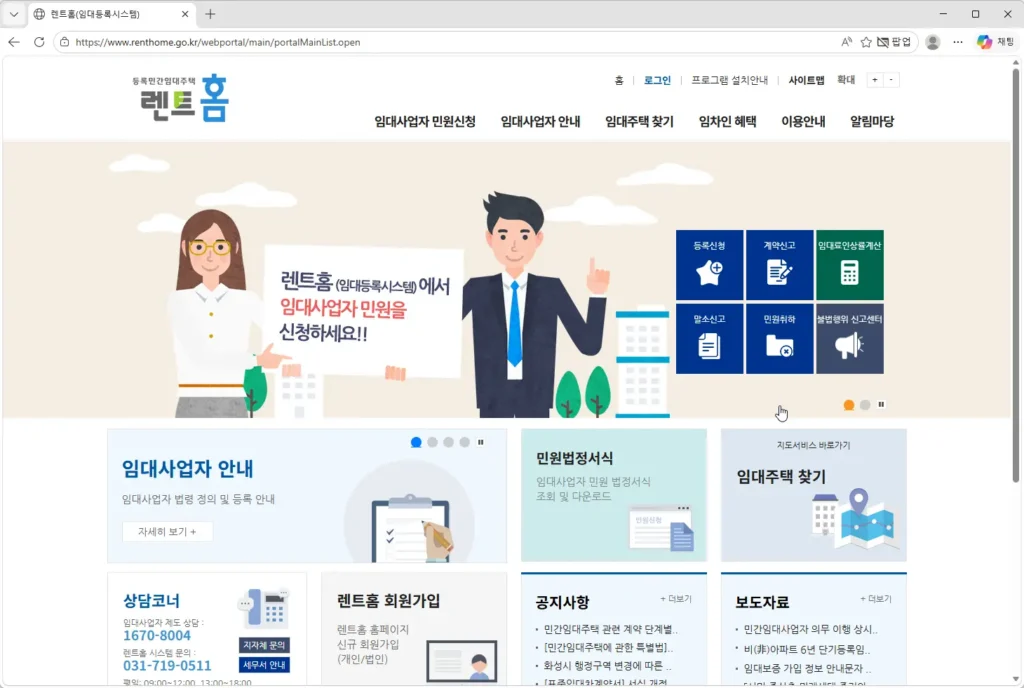Open 프로그램 설치안내 link

pos(729,80)
